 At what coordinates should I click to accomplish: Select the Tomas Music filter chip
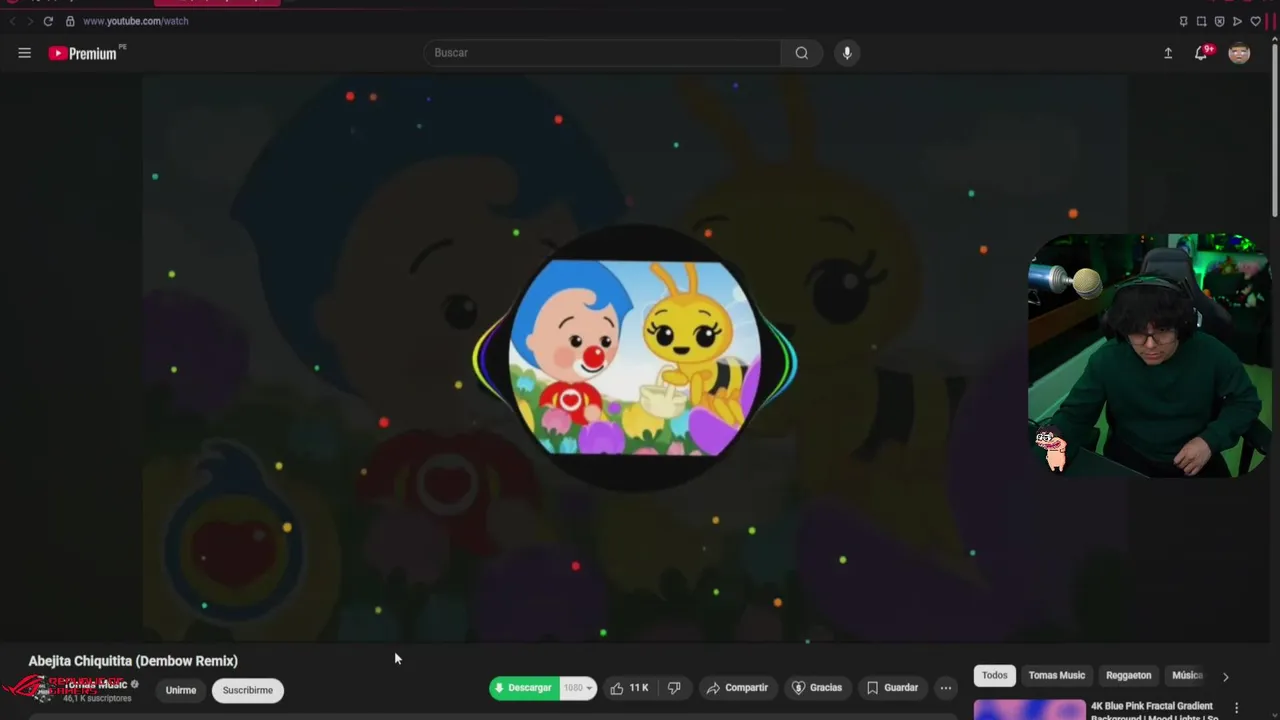1057,675
